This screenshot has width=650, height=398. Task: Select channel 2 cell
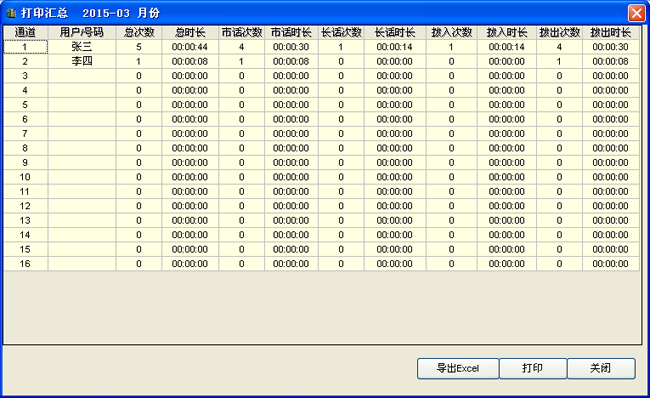(x=25, y=61)
